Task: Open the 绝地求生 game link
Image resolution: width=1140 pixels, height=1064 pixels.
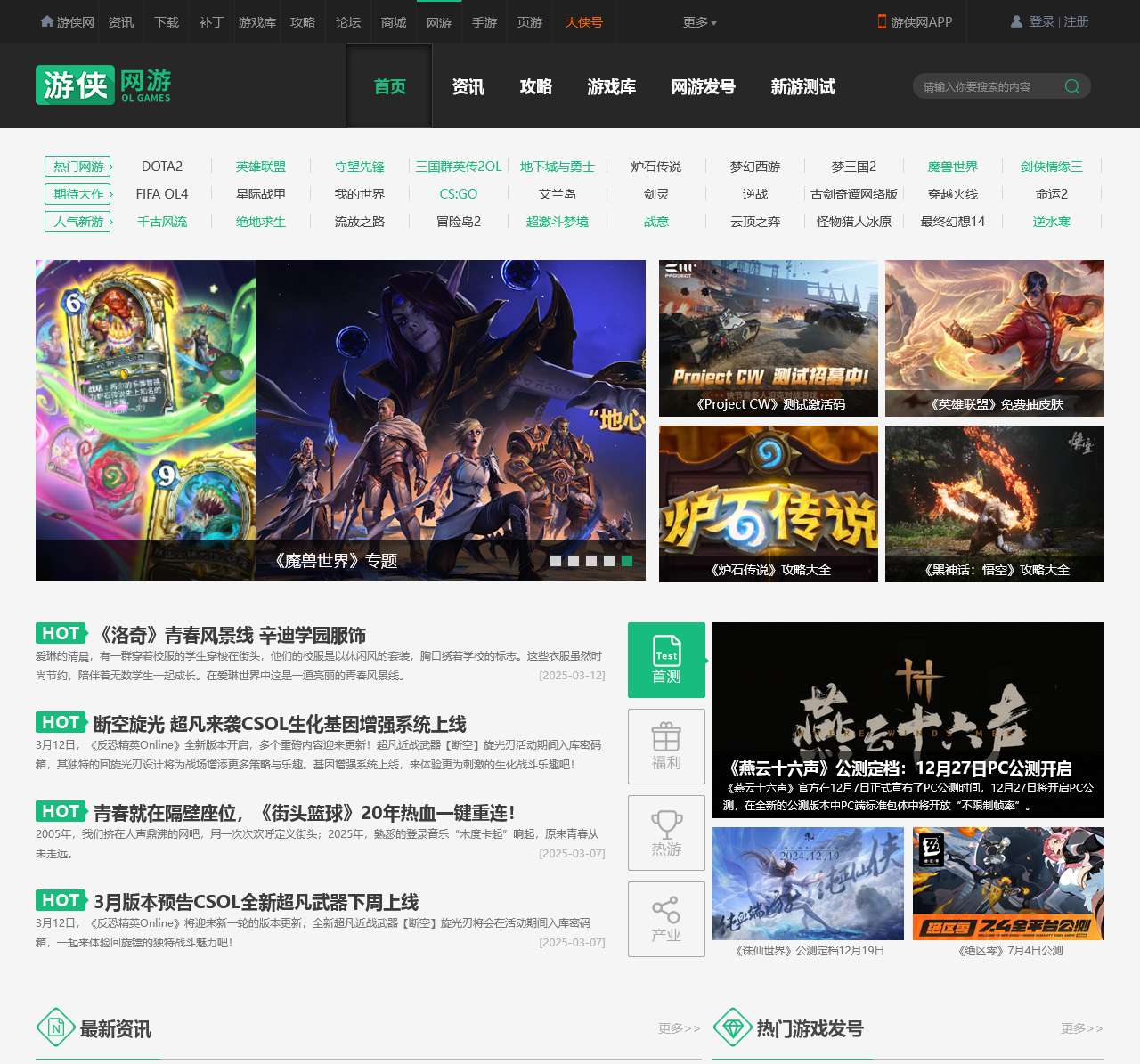Action: (x=261, y=222)
